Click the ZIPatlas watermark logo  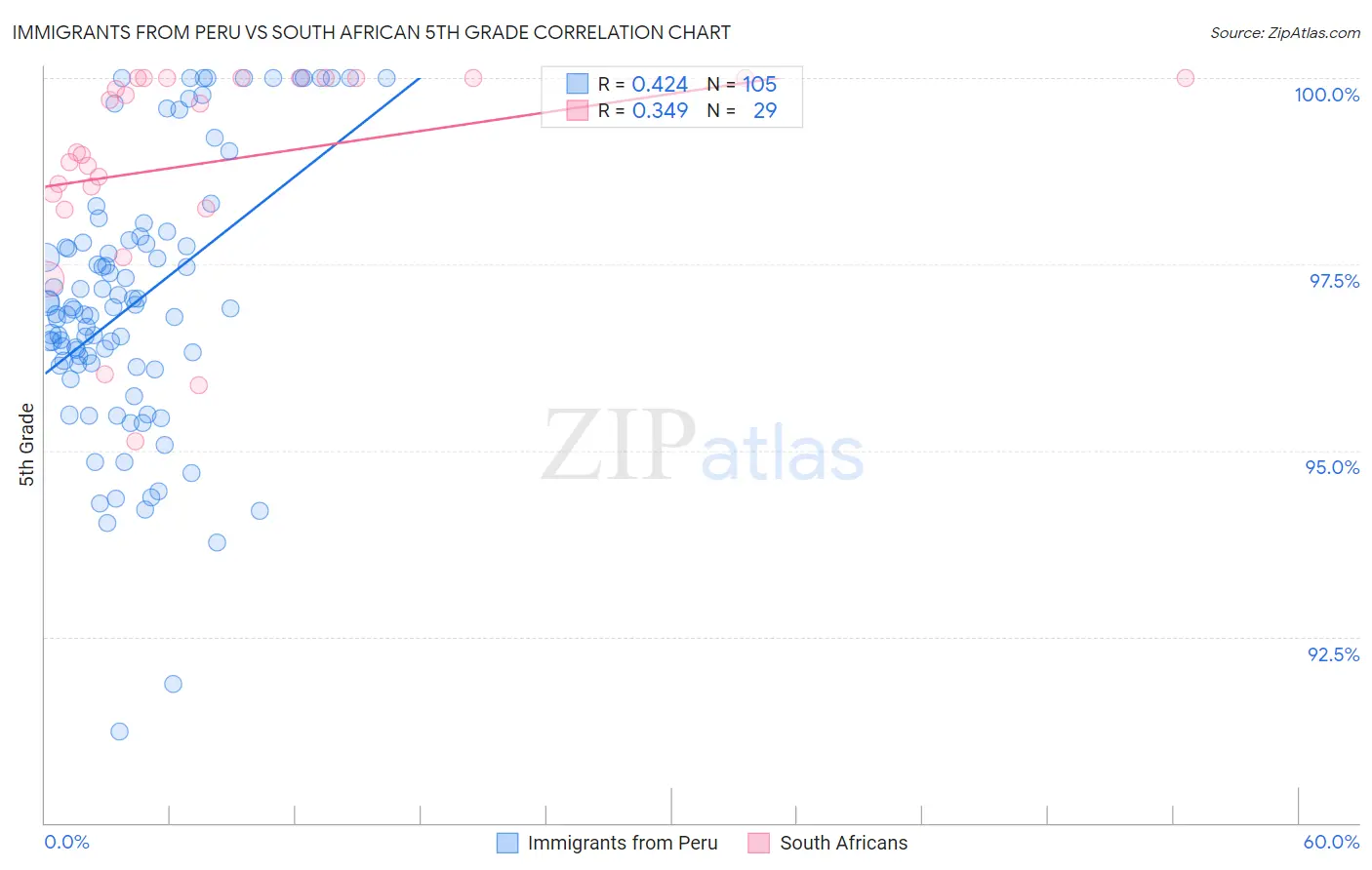point(703,447)
